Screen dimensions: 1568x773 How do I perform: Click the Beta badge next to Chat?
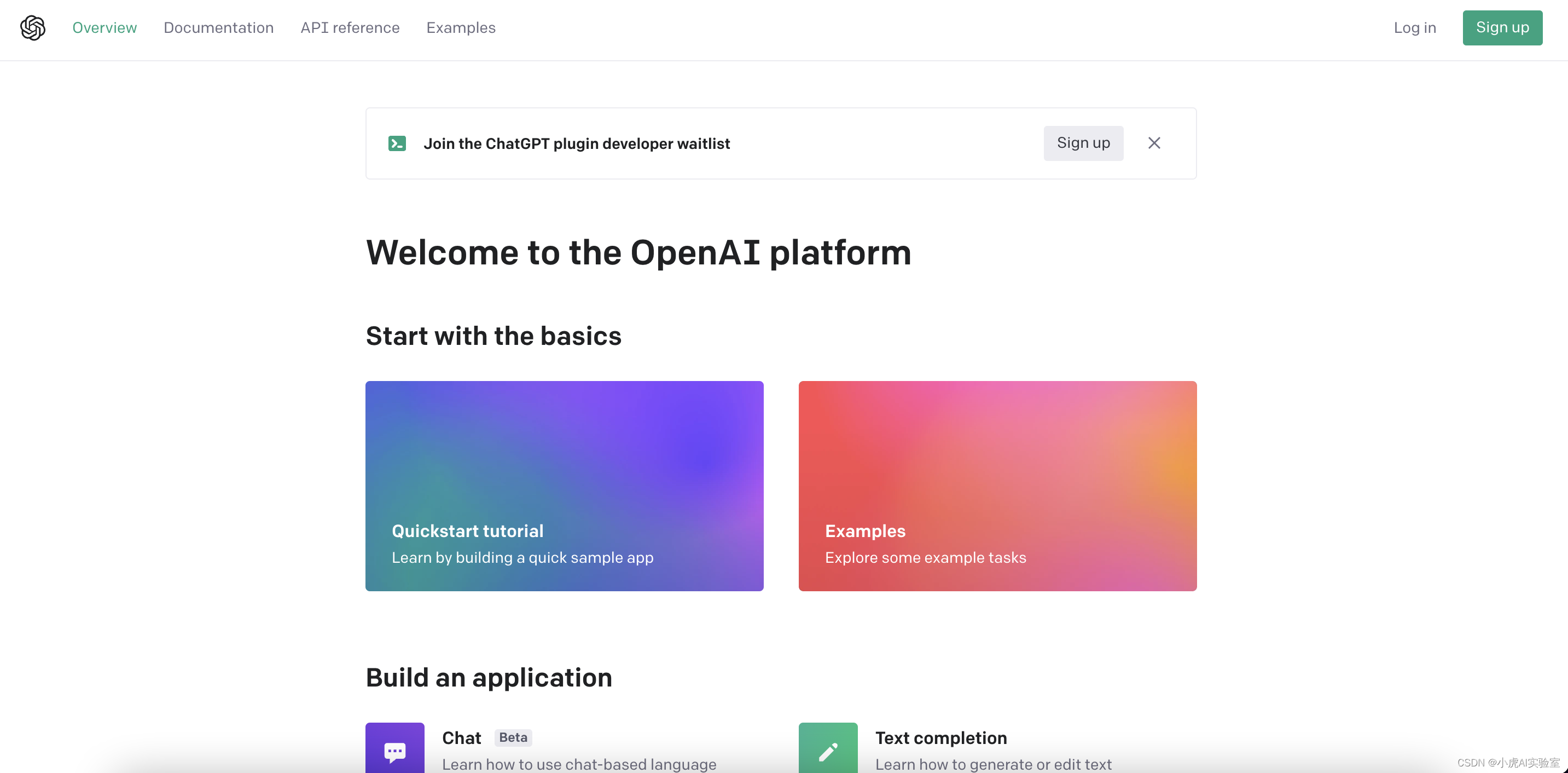(x=513, y=737)
